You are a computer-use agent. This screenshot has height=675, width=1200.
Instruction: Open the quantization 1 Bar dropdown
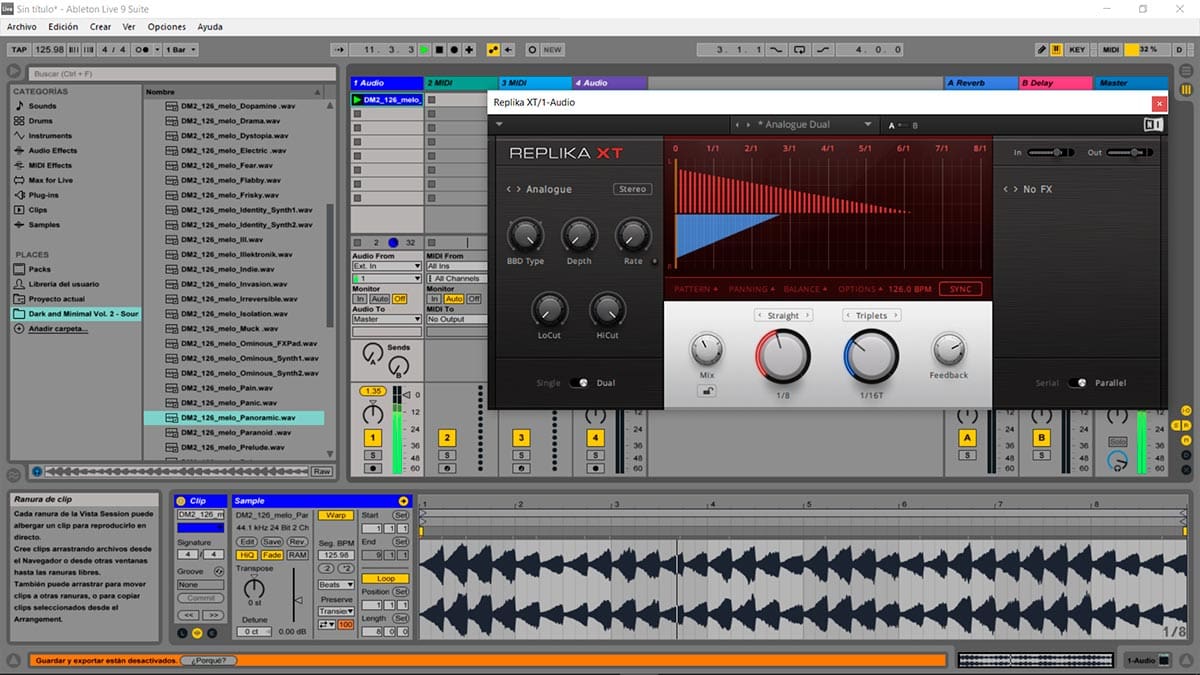pyautogui.click(x=181, y=49)
